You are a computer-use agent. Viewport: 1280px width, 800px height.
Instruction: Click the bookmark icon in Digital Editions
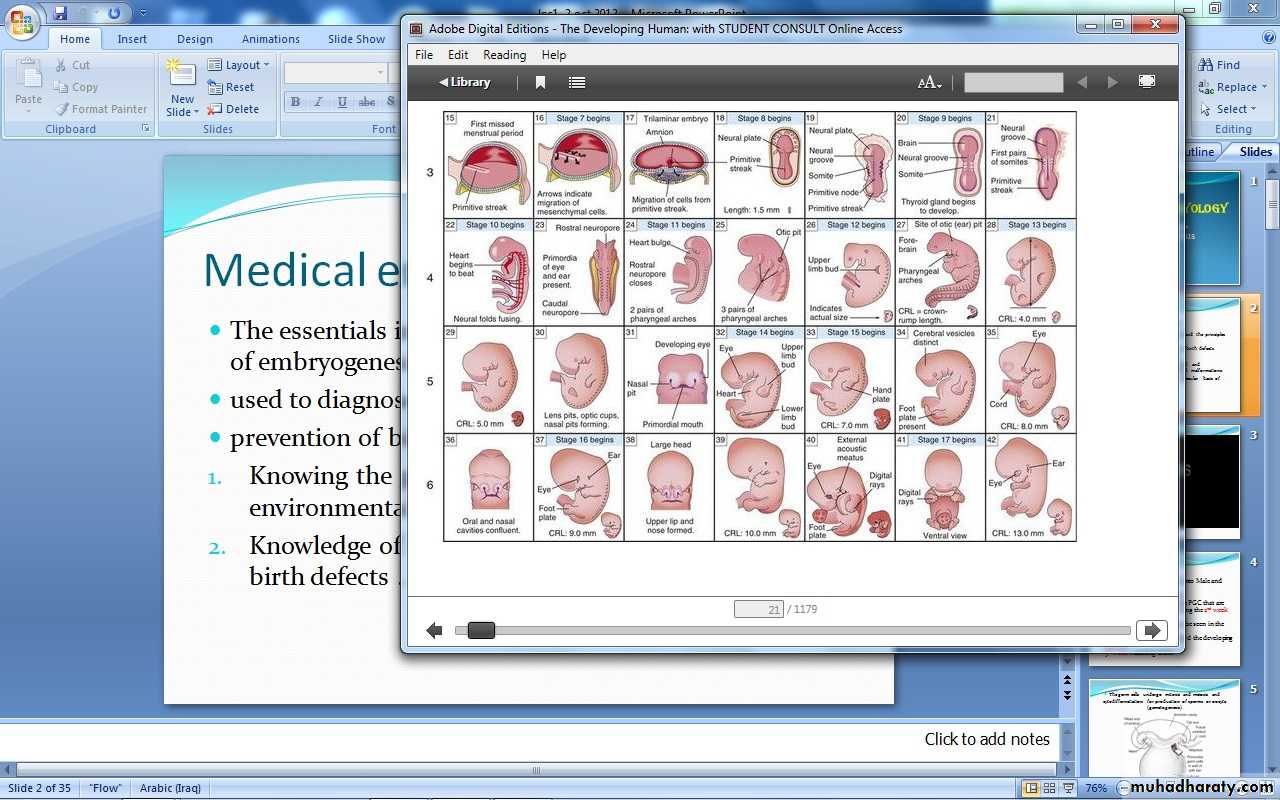point(540,83)
